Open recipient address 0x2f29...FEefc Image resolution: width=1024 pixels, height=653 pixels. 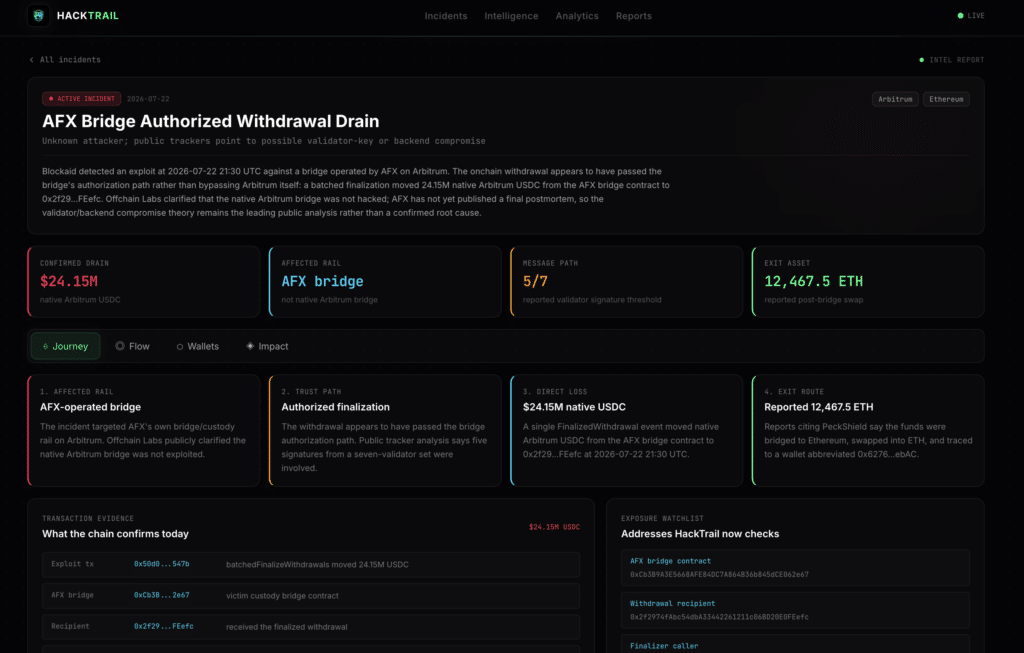[x=163, y=626]
